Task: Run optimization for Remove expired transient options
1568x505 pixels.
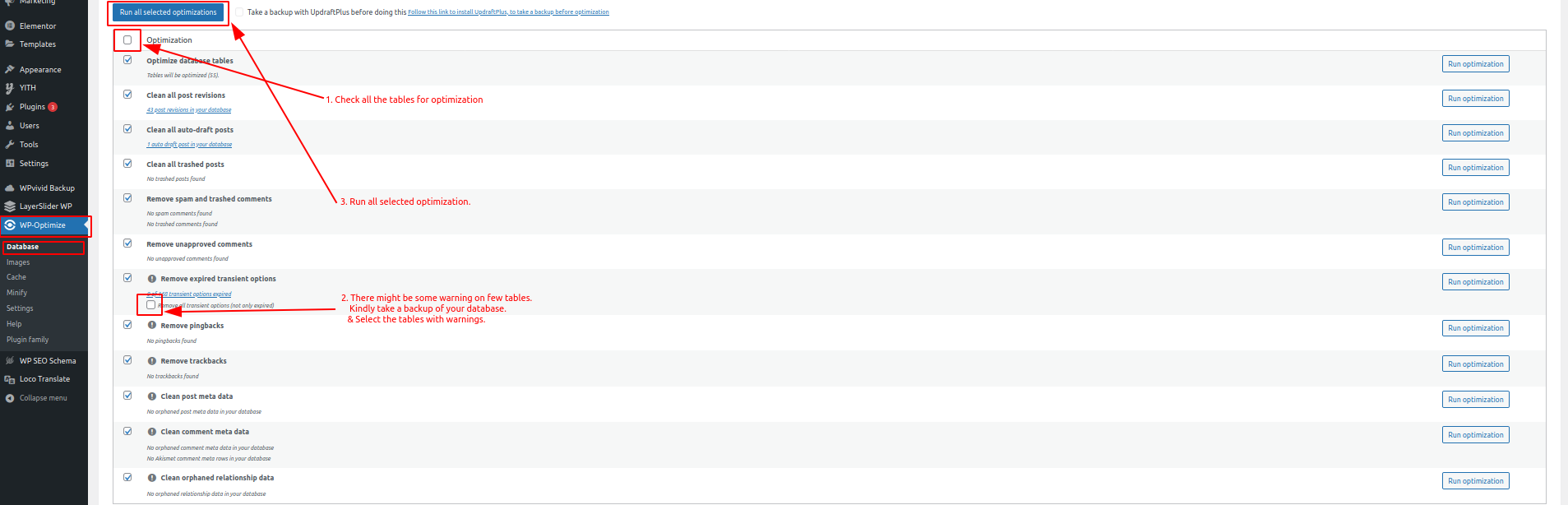Action: coord(1475,282)
